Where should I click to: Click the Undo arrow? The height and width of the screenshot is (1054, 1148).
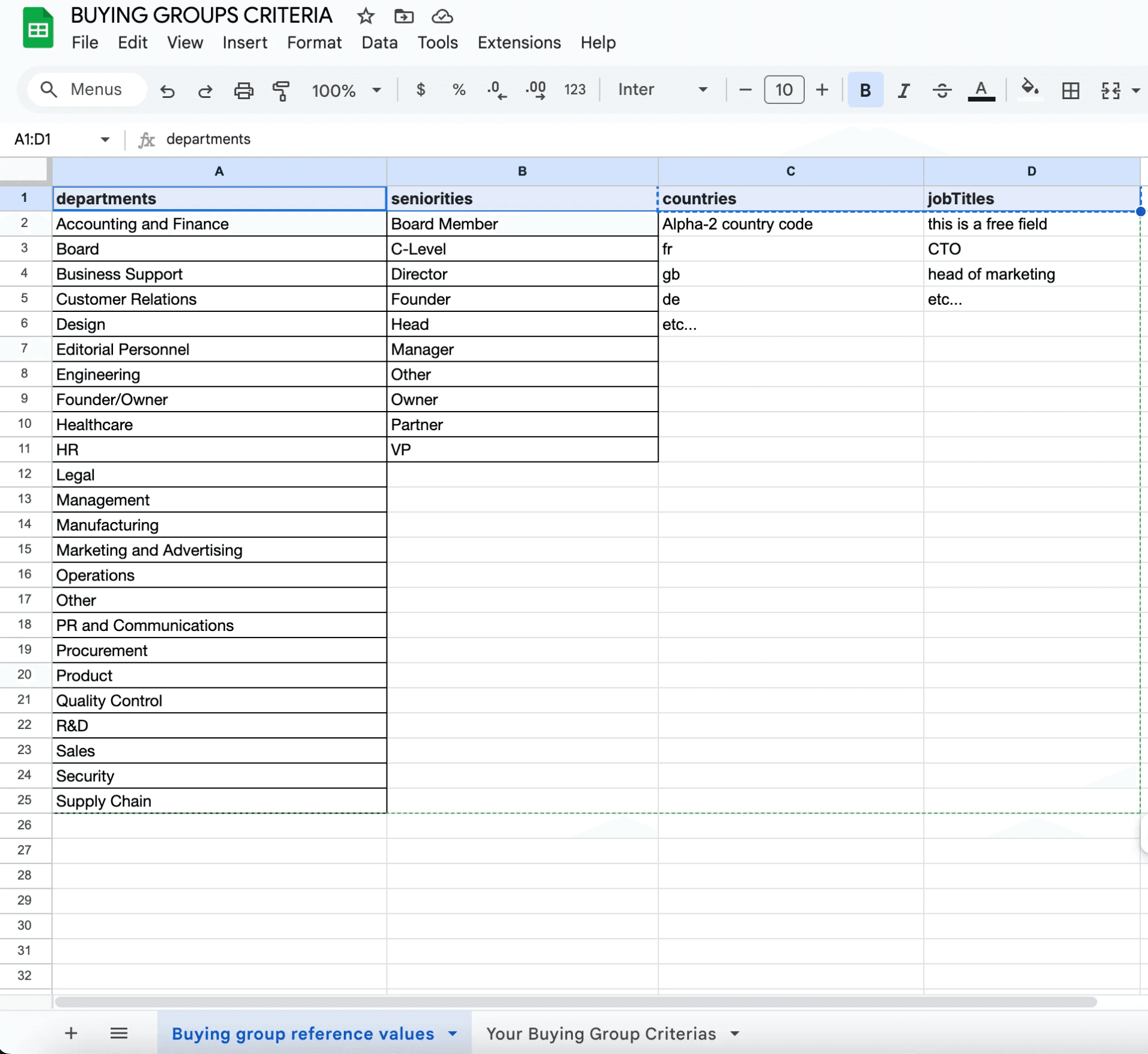167,90
